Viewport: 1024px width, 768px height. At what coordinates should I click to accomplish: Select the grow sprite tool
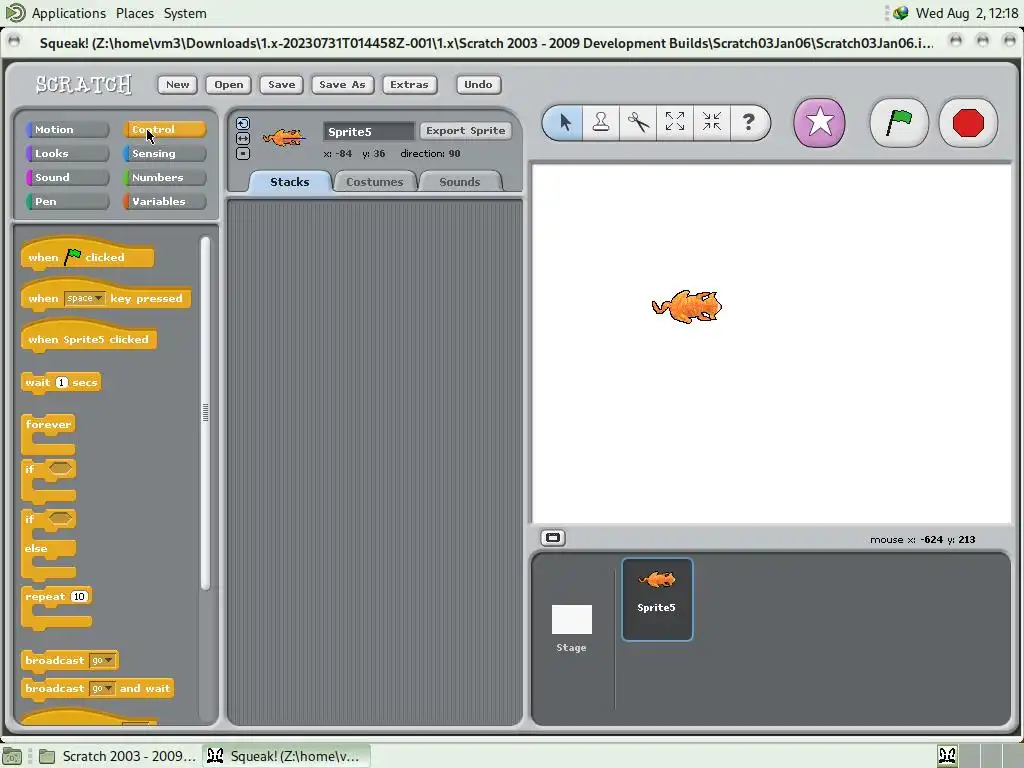(675, 122)
